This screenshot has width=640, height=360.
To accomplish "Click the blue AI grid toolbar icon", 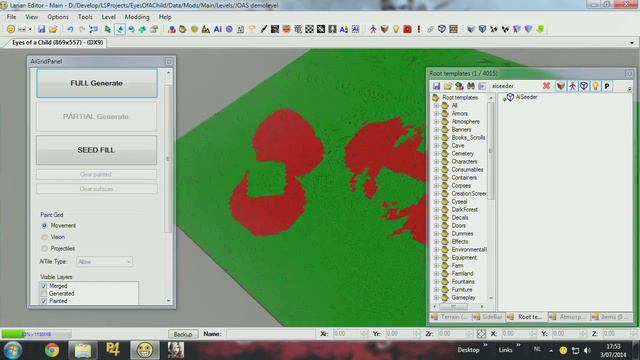I will click(218, 29).
